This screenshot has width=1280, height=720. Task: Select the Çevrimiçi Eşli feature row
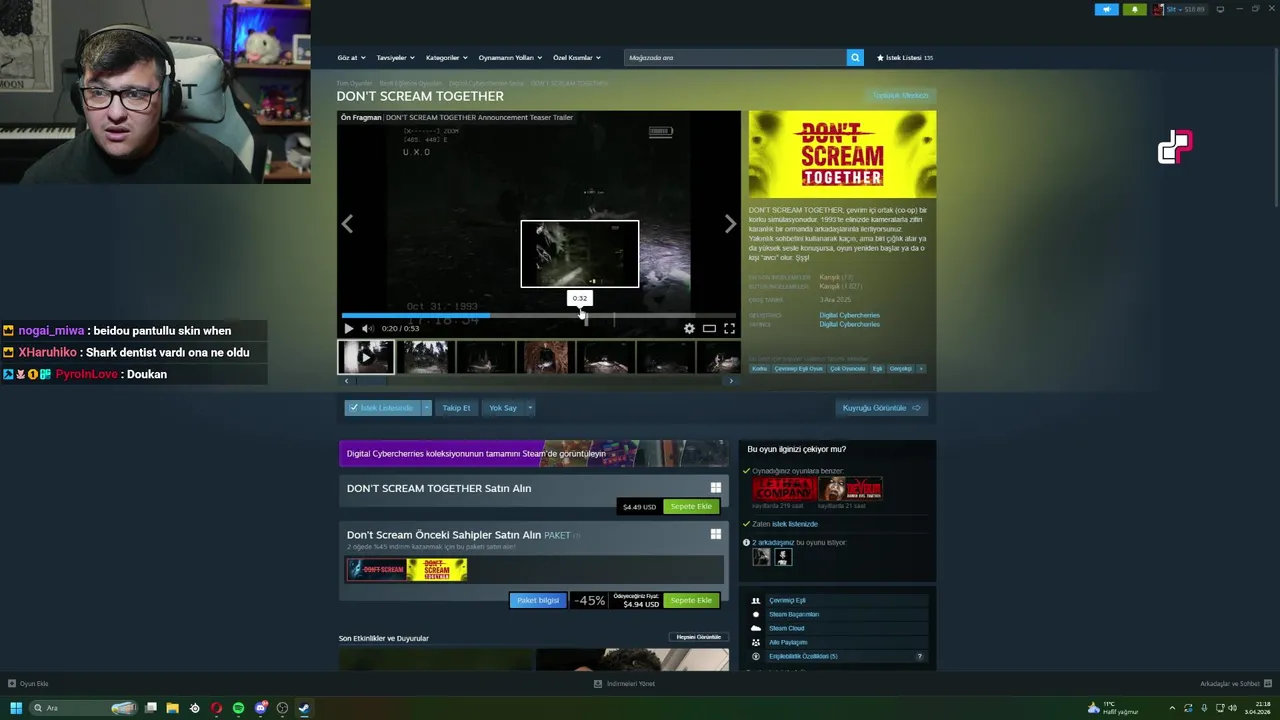coord(837,601)
